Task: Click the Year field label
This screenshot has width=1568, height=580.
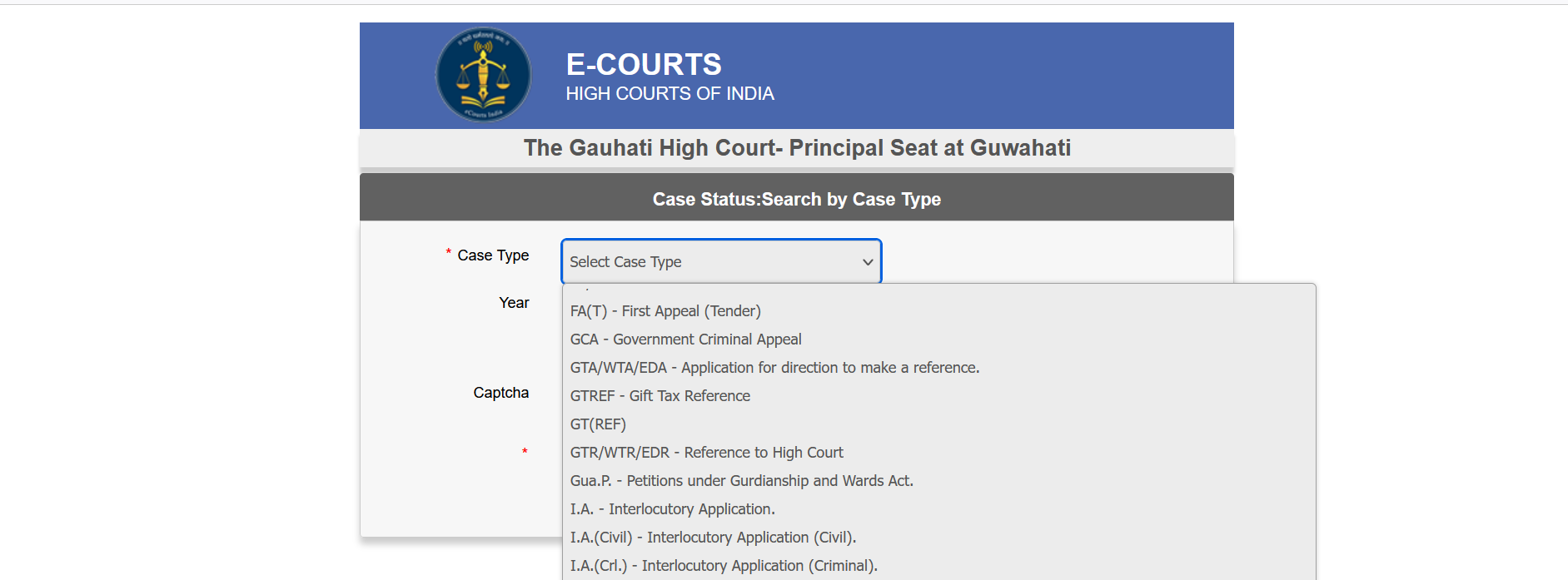Action: pos(514,303)
